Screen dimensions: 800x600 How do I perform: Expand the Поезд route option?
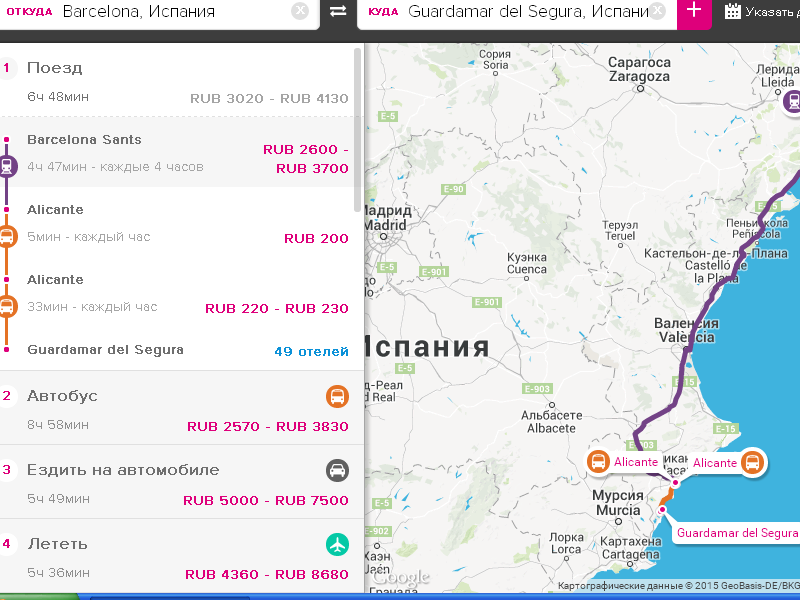[x=55, y=68]
